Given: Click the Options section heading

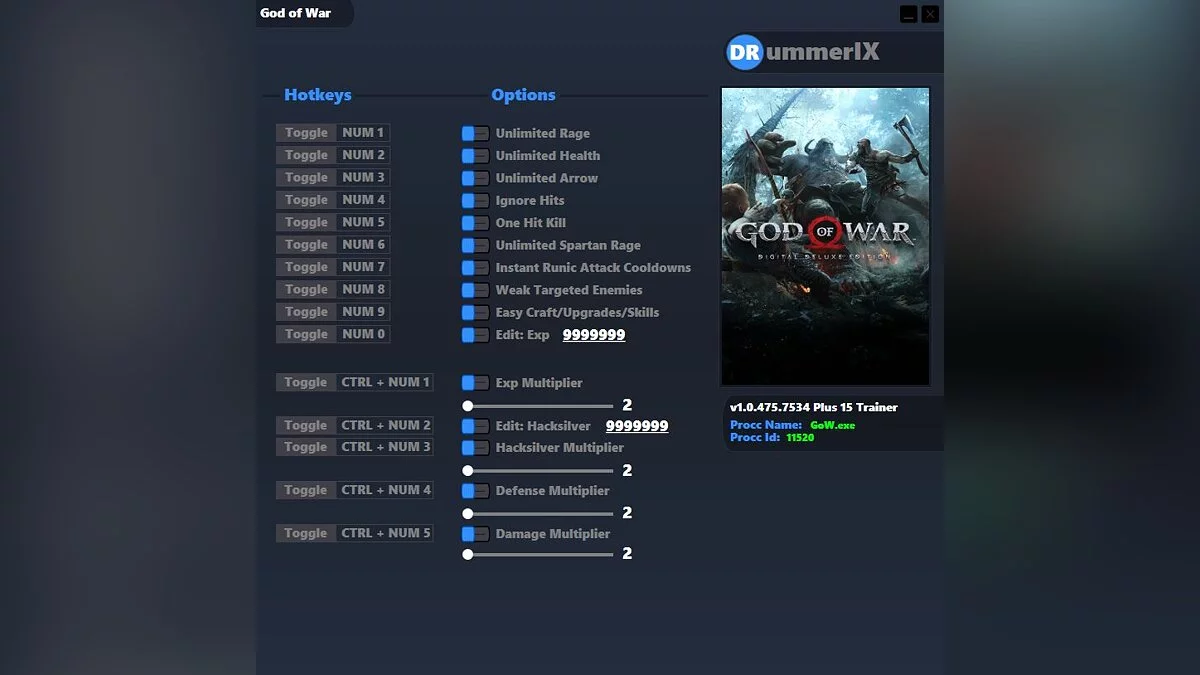Looking at the screenshot, I should (523, 95).
